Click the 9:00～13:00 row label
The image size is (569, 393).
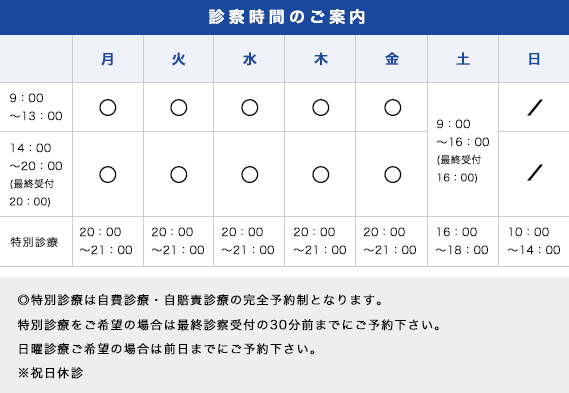tap(36, 107)
